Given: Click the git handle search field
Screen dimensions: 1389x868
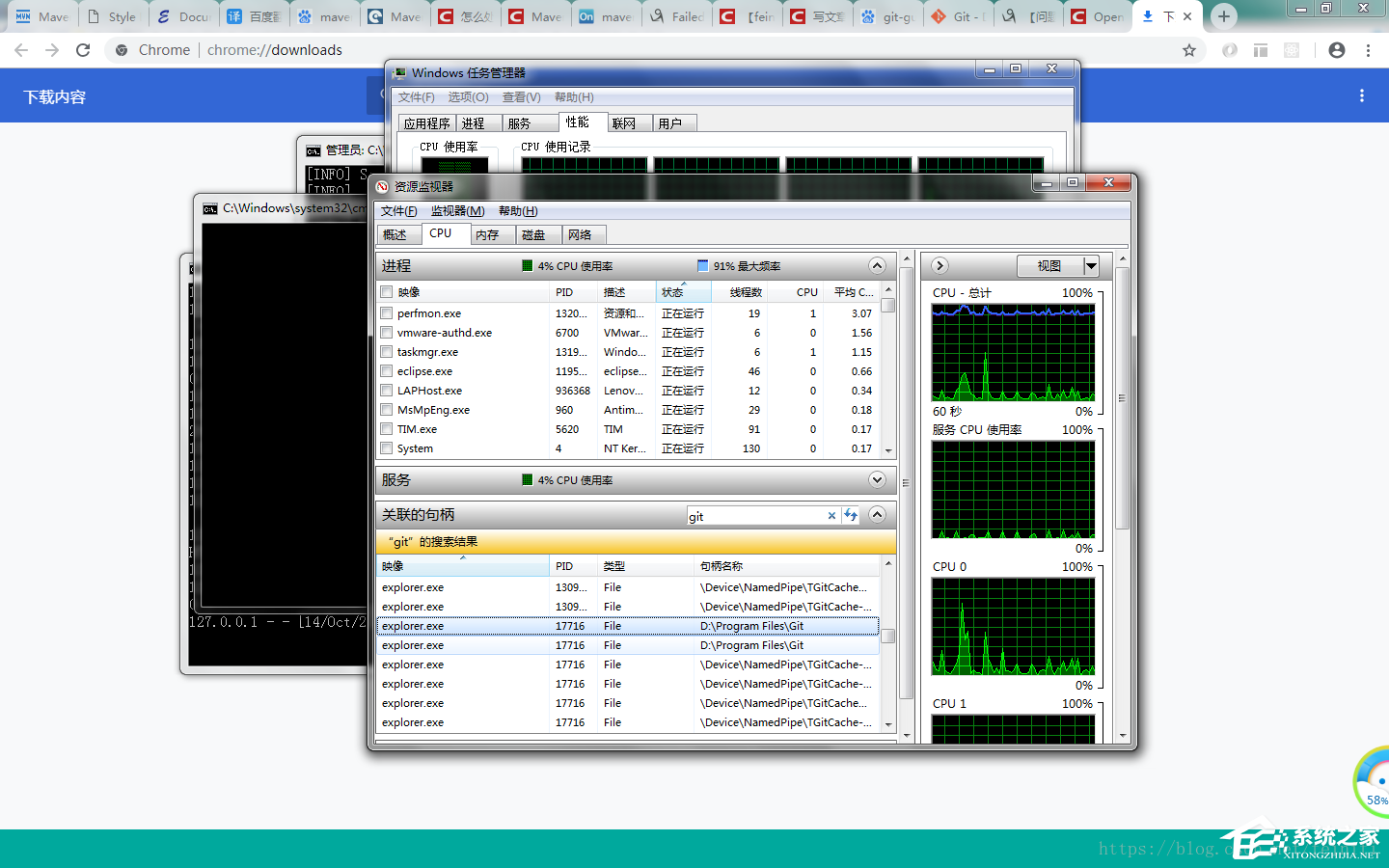Looking at the screenshot, I should [x=754, y=517].
